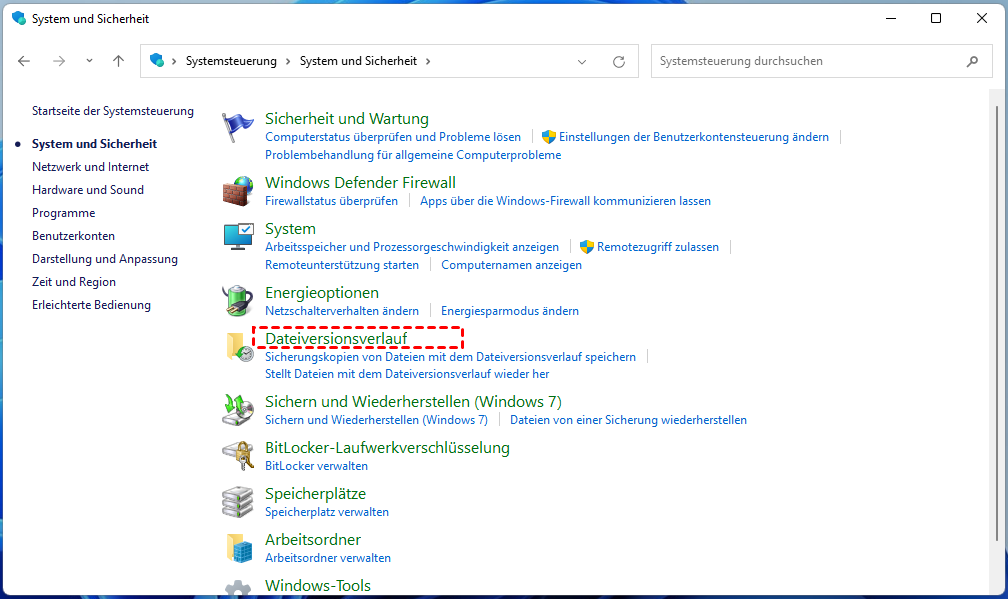Expand chevron after System und Sicherheit breadcrumb
This screenshot has height=599, width=1008.
[428, 61]
